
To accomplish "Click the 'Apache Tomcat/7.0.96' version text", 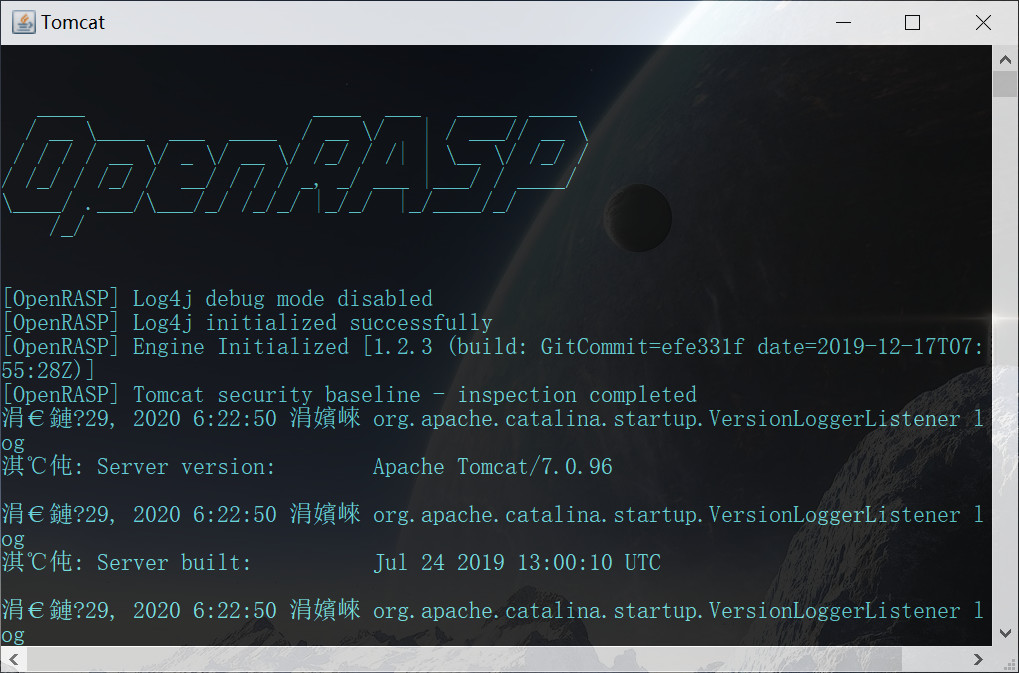I will click(x=493, y=467).
